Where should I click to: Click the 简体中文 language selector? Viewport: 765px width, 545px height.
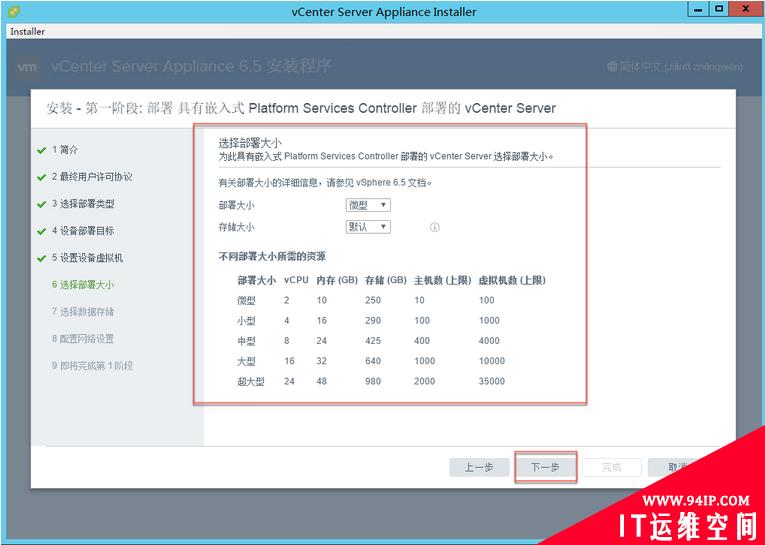tap(675, 66)
